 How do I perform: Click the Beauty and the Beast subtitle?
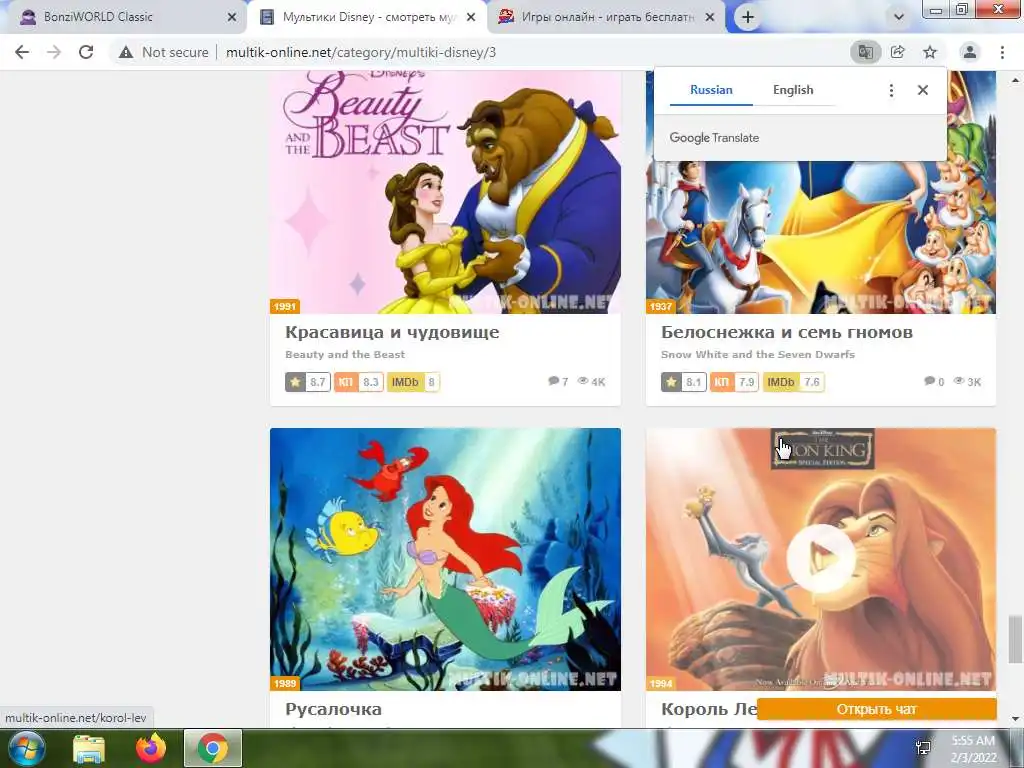345,355
